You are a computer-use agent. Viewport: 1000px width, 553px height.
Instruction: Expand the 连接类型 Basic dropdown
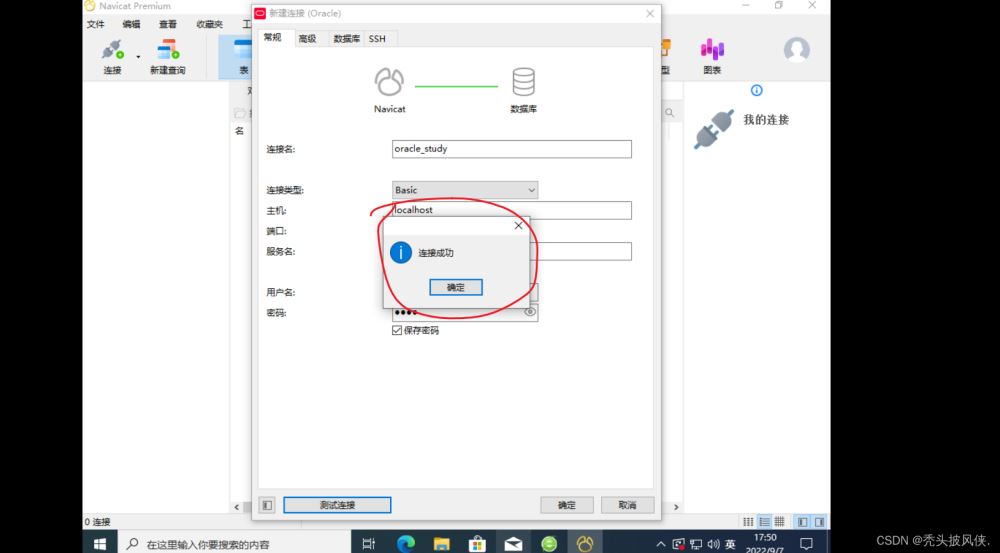coord(531,190)
